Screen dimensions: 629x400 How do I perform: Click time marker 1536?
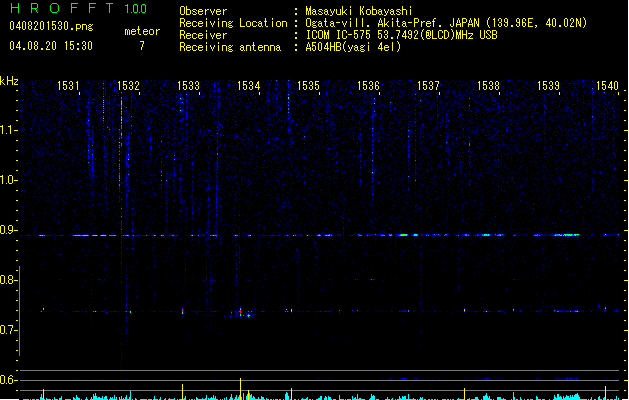click(x=368, y=86)
